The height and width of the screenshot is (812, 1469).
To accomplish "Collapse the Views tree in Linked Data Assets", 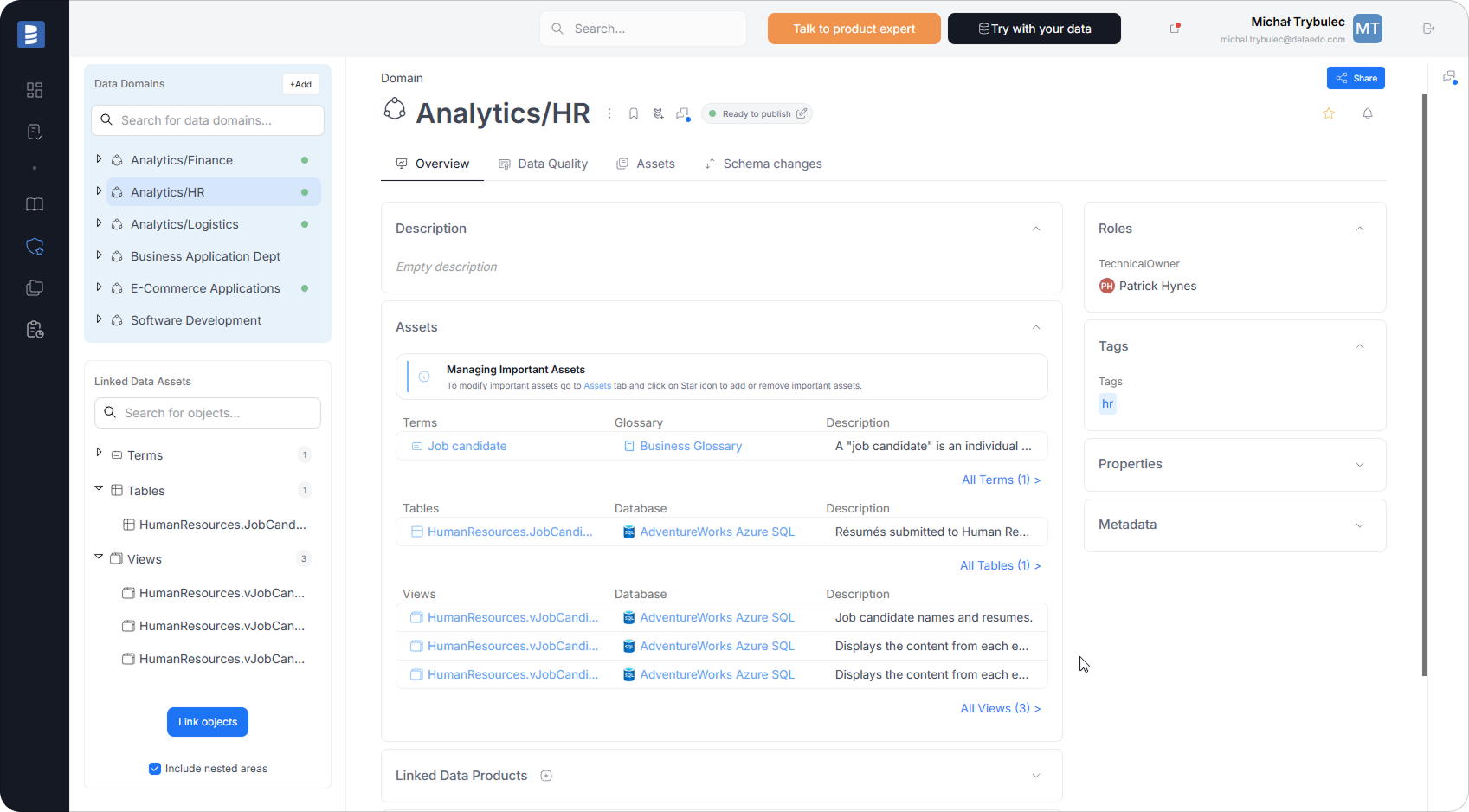I will point(99,557).
